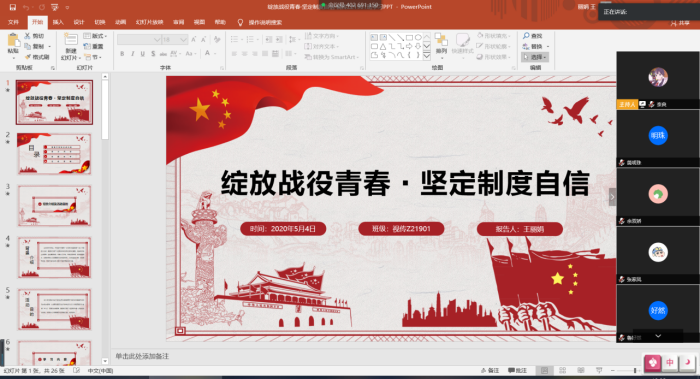700x379 pixels.
Task: Select slide 2 thumbnail in the slide panel
Action: 54,154
